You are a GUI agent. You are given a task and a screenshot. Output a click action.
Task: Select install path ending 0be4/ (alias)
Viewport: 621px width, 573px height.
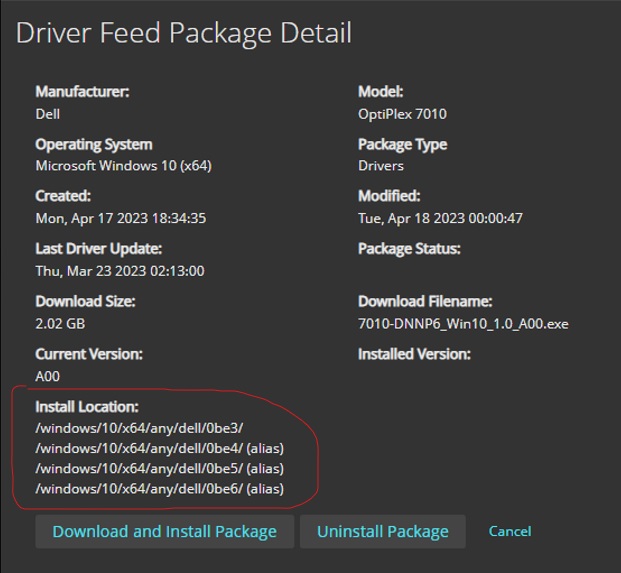point(160,448)
